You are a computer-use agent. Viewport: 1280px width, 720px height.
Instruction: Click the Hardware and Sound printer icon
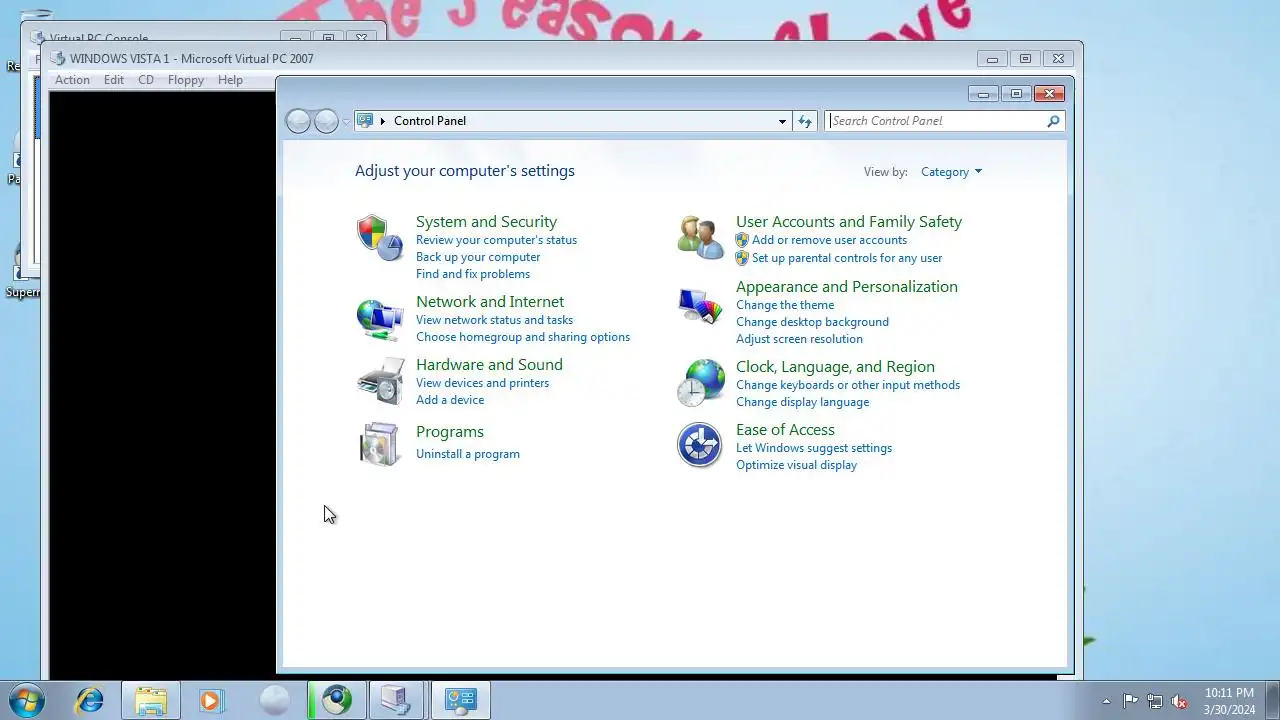pyautogui.click(x=380, y=381)
